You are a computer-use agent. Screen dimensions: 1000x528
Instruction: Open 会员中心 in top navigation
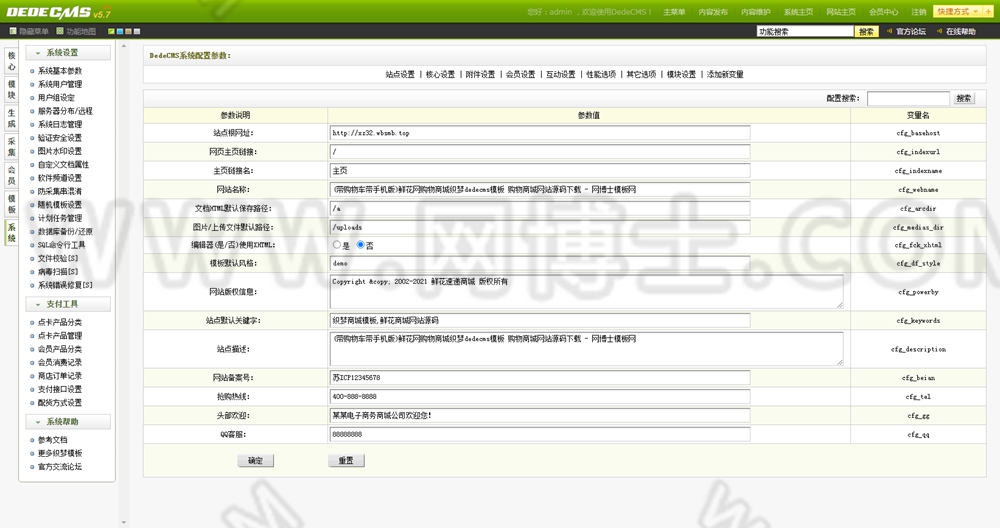884,12
